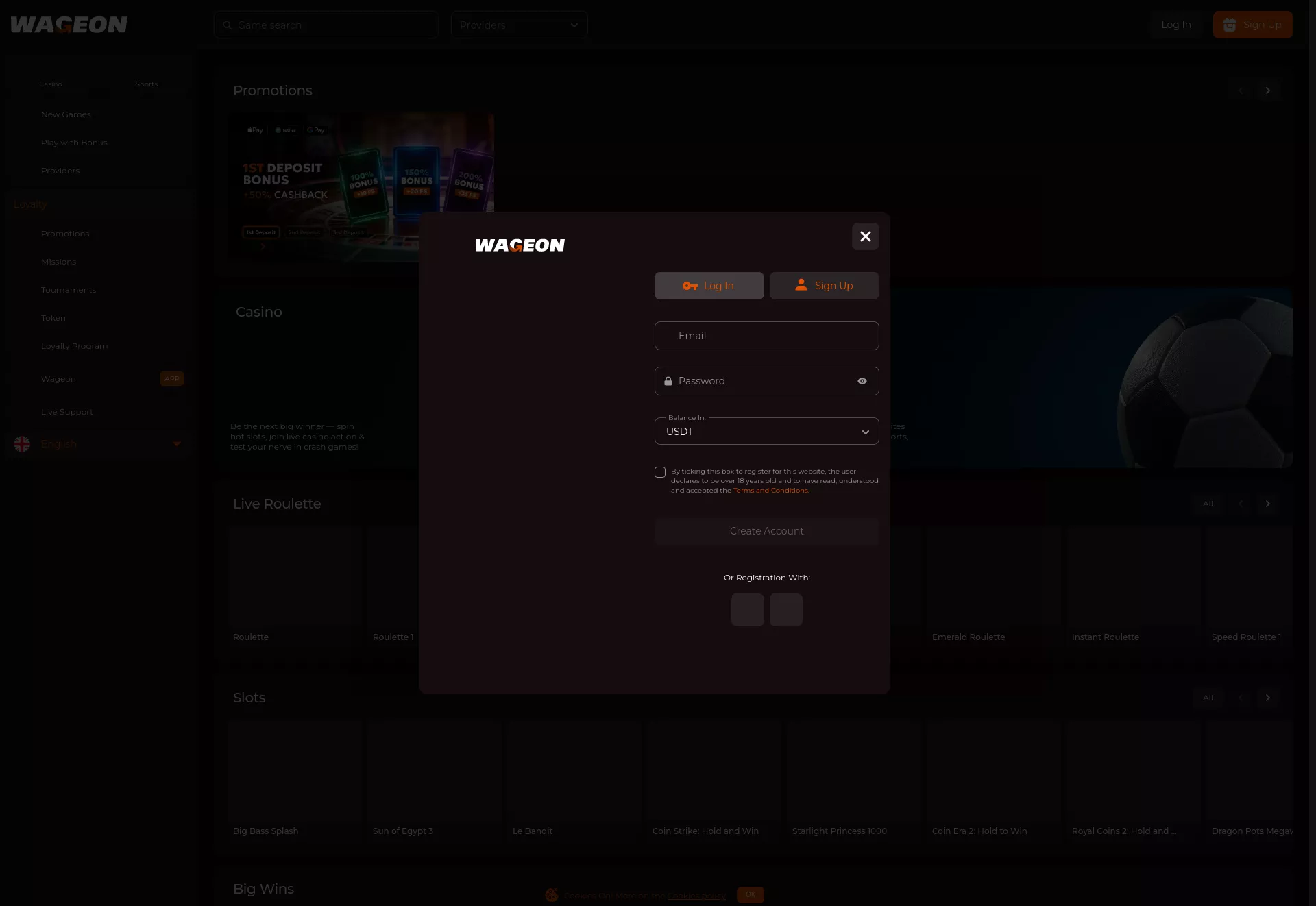Go to previous slide in Promotions carousel
This screenshot has width=1316, height=906.
coord(1240,90)
